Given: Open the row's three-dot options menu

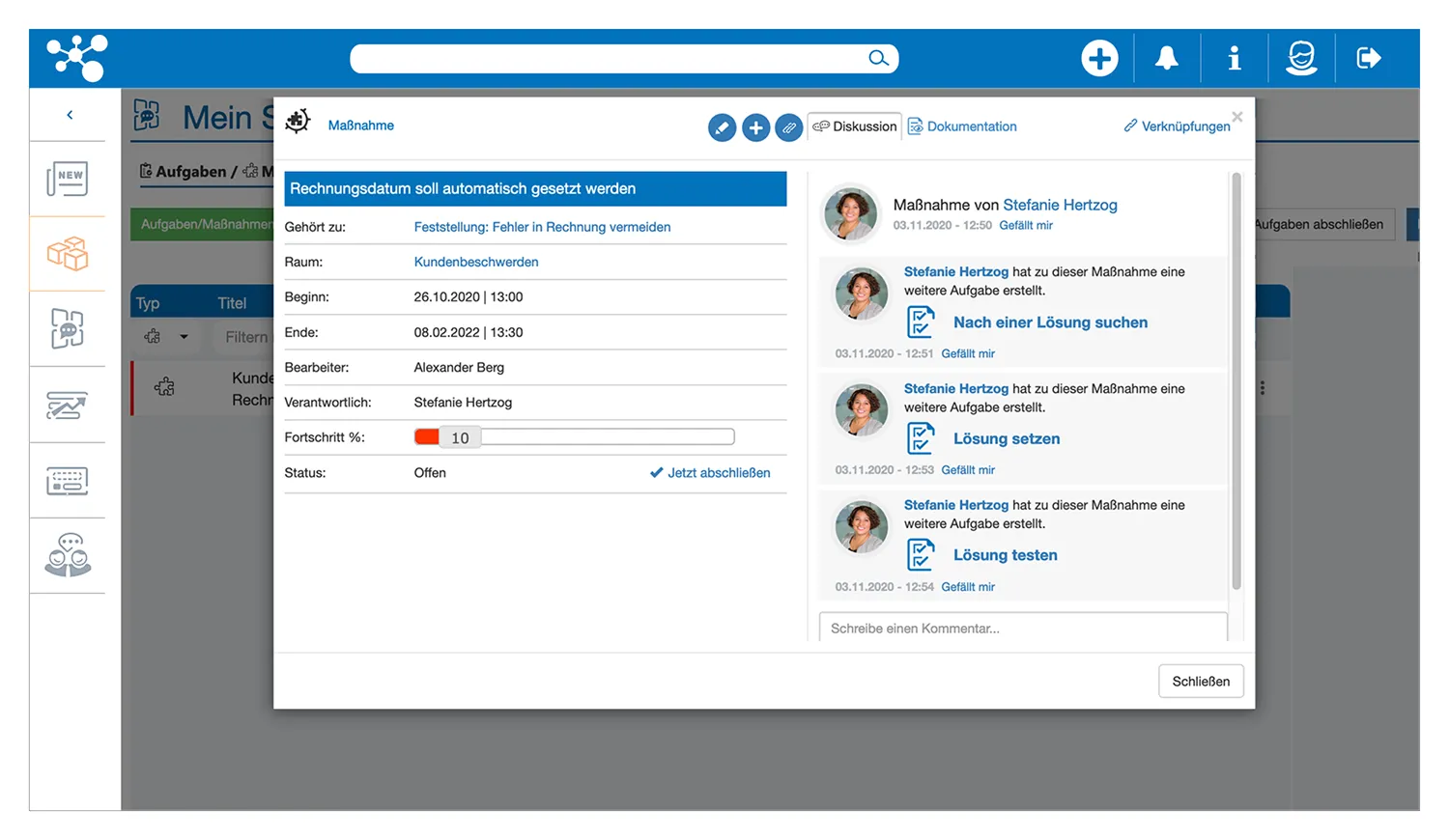Looking at the screenshot, I should (1263, 388).
